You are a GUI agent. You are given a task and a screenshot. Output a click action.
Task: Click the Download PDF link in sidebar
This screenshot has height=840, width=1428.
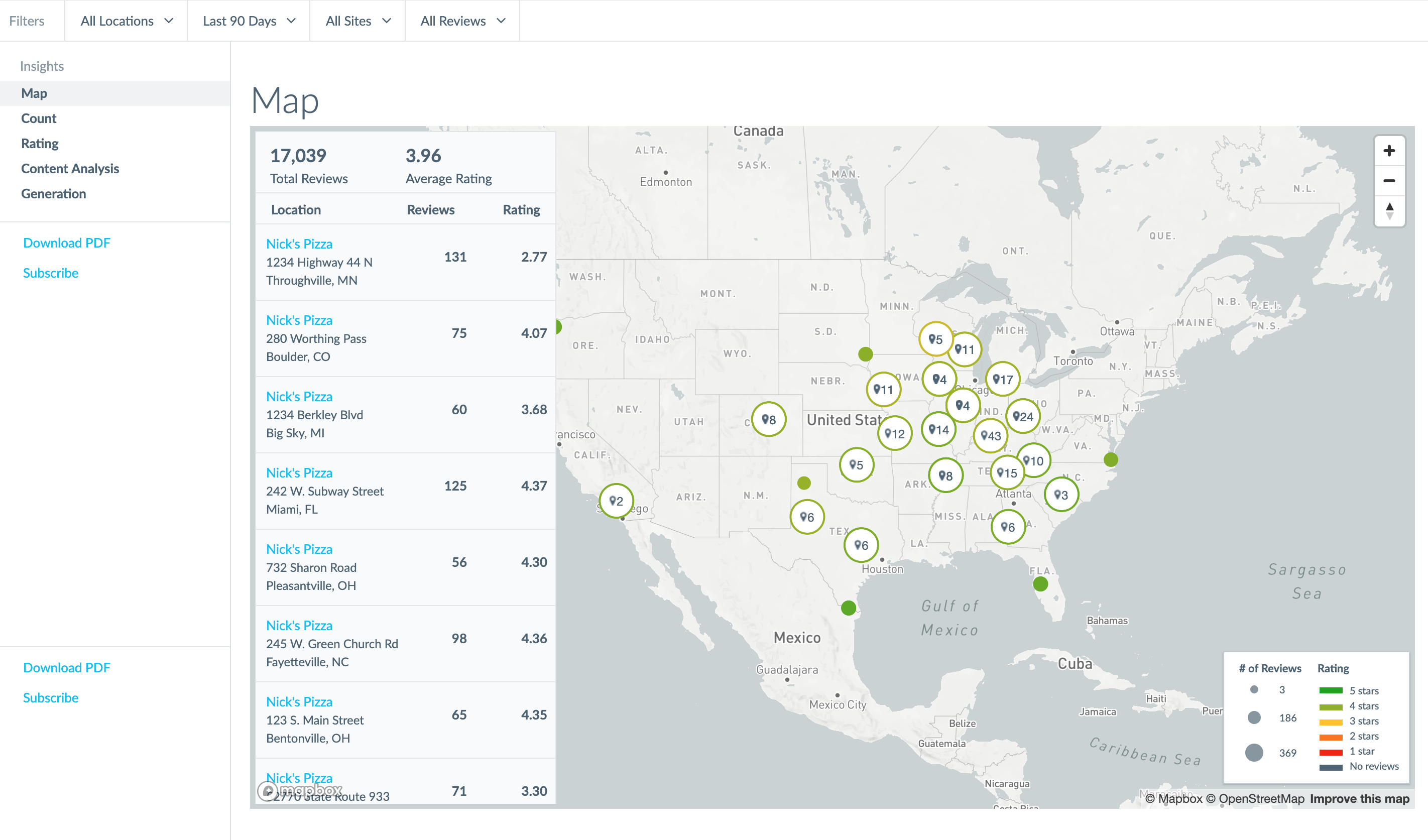click(x=66, y=242)
